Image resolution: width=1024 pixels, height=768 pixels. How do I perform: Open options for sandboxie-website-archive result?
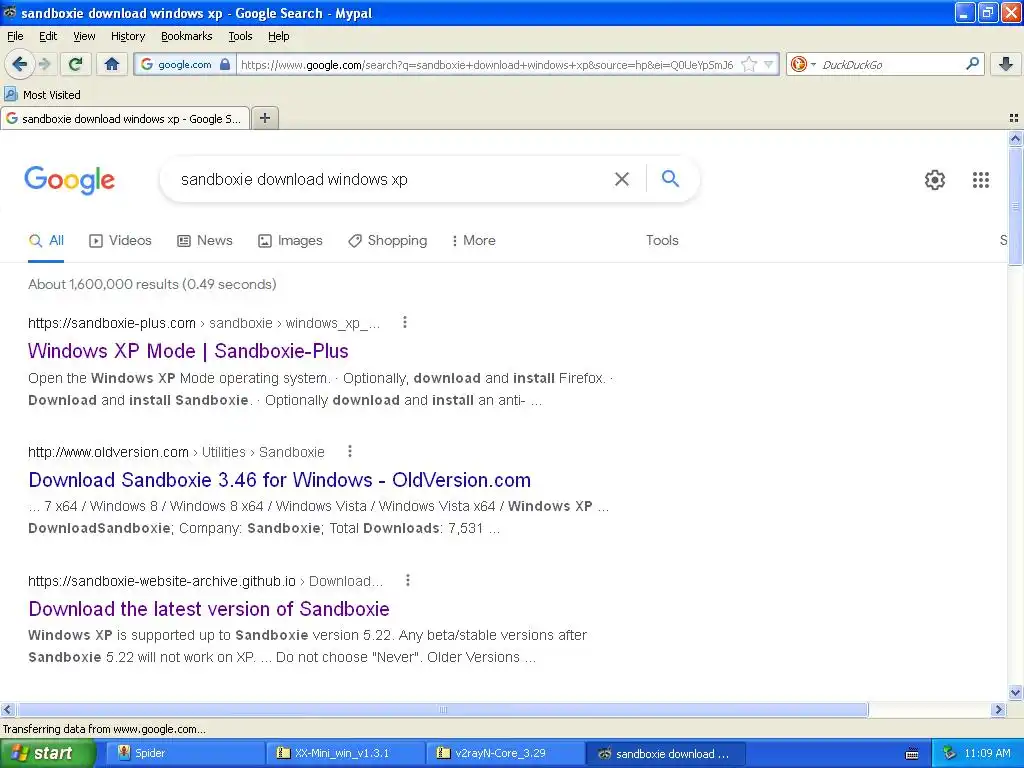[408, 580]
